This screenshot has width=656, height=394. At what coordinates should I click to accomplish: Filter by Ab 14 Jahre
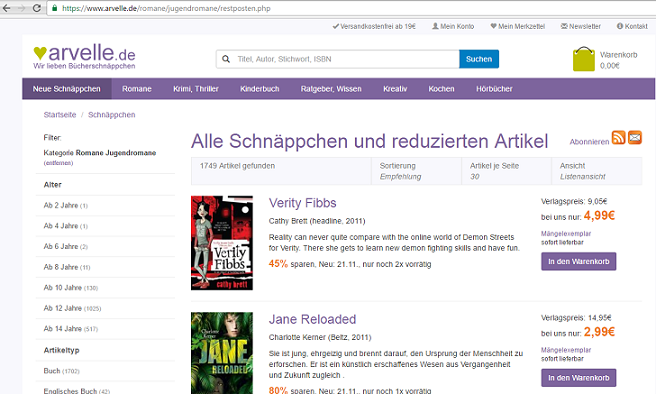71,329
